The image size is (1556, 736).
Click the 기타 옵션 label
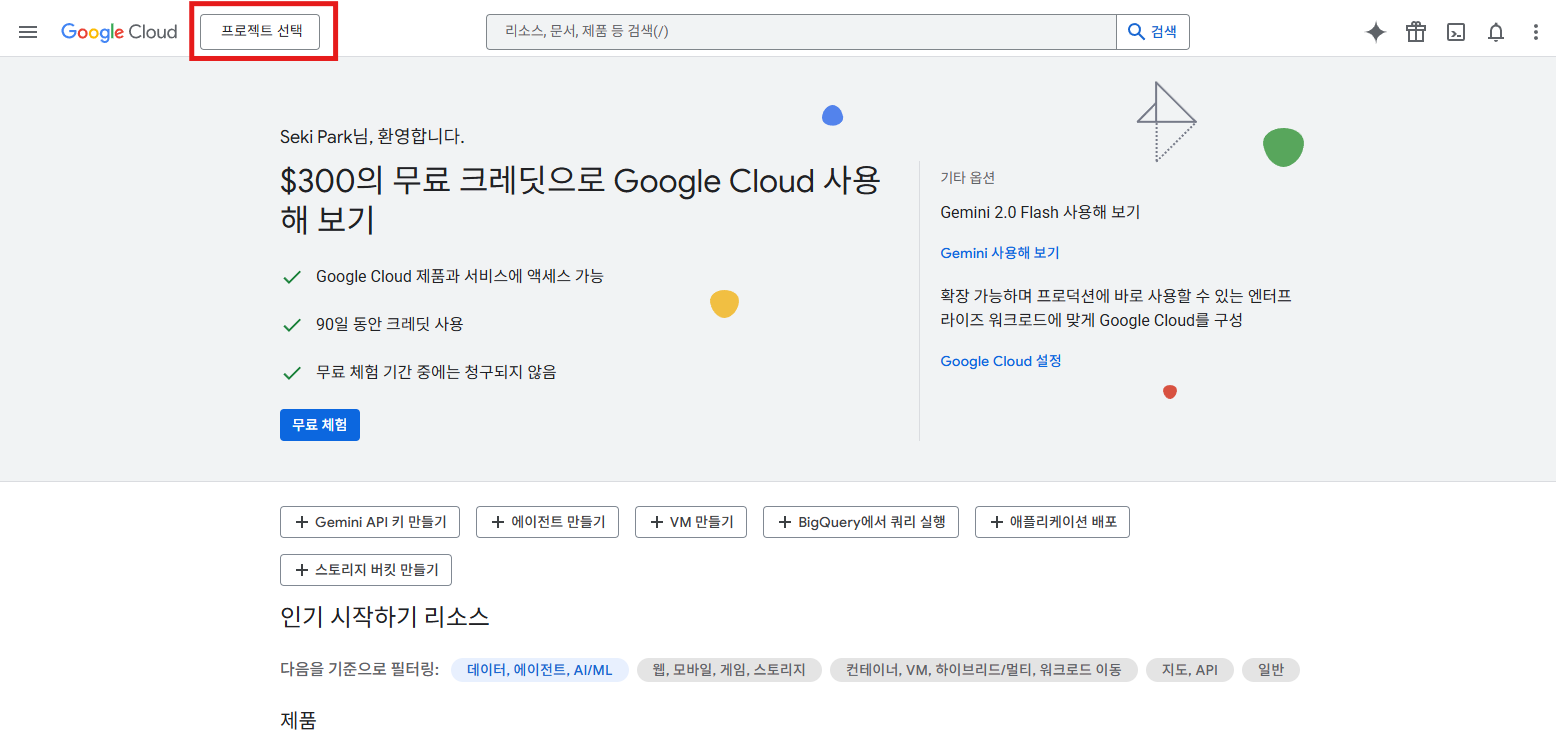[x=968, y=178]
